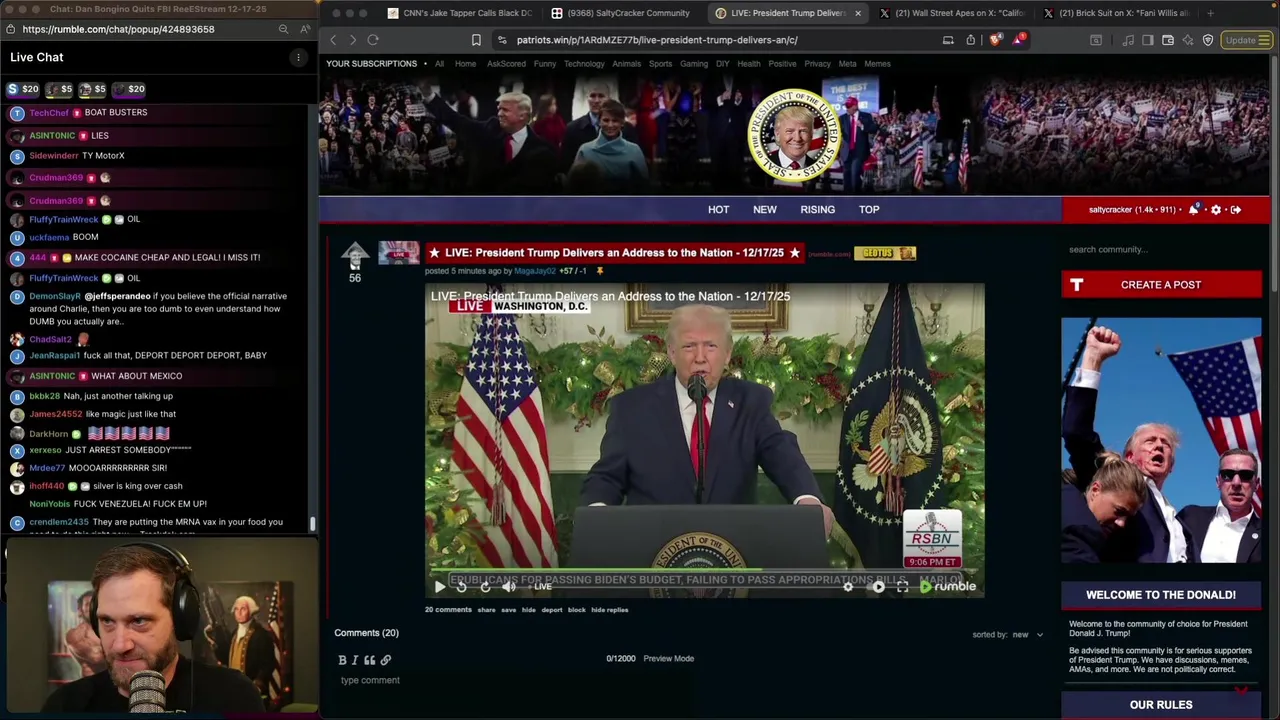Screen dimensions: 1280x720
Task: Open the 20 comments link
Action: pyautogui.click(x=448, y=610)
